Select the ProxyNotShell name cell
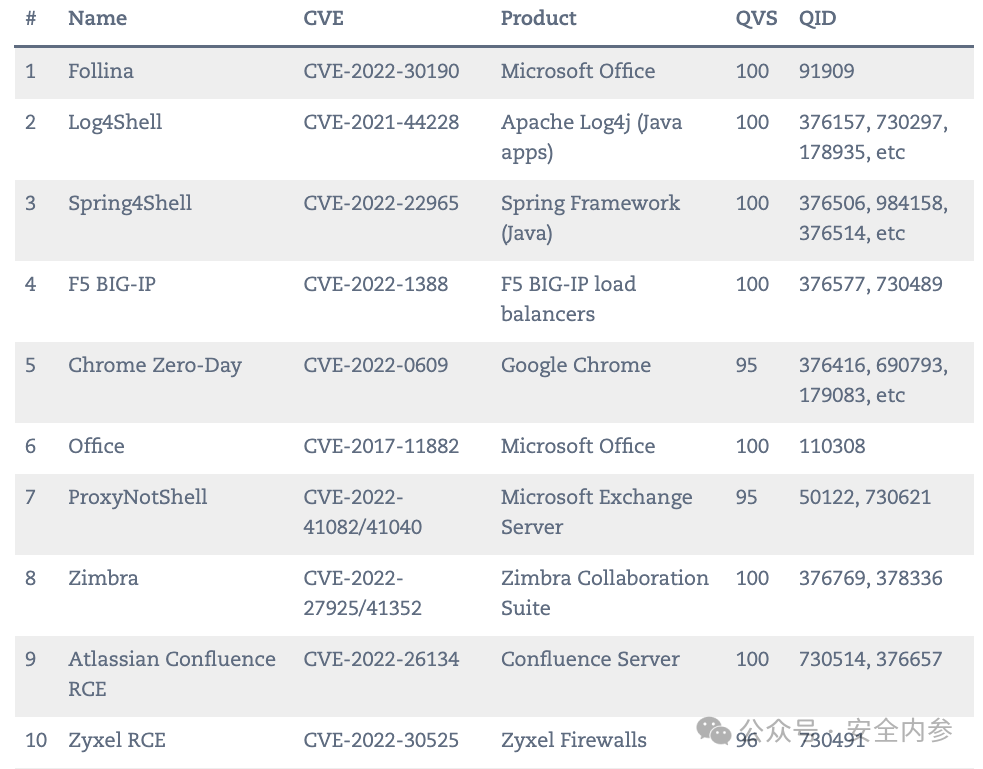This screenshot has width=983, height=769. pos(137,497)
